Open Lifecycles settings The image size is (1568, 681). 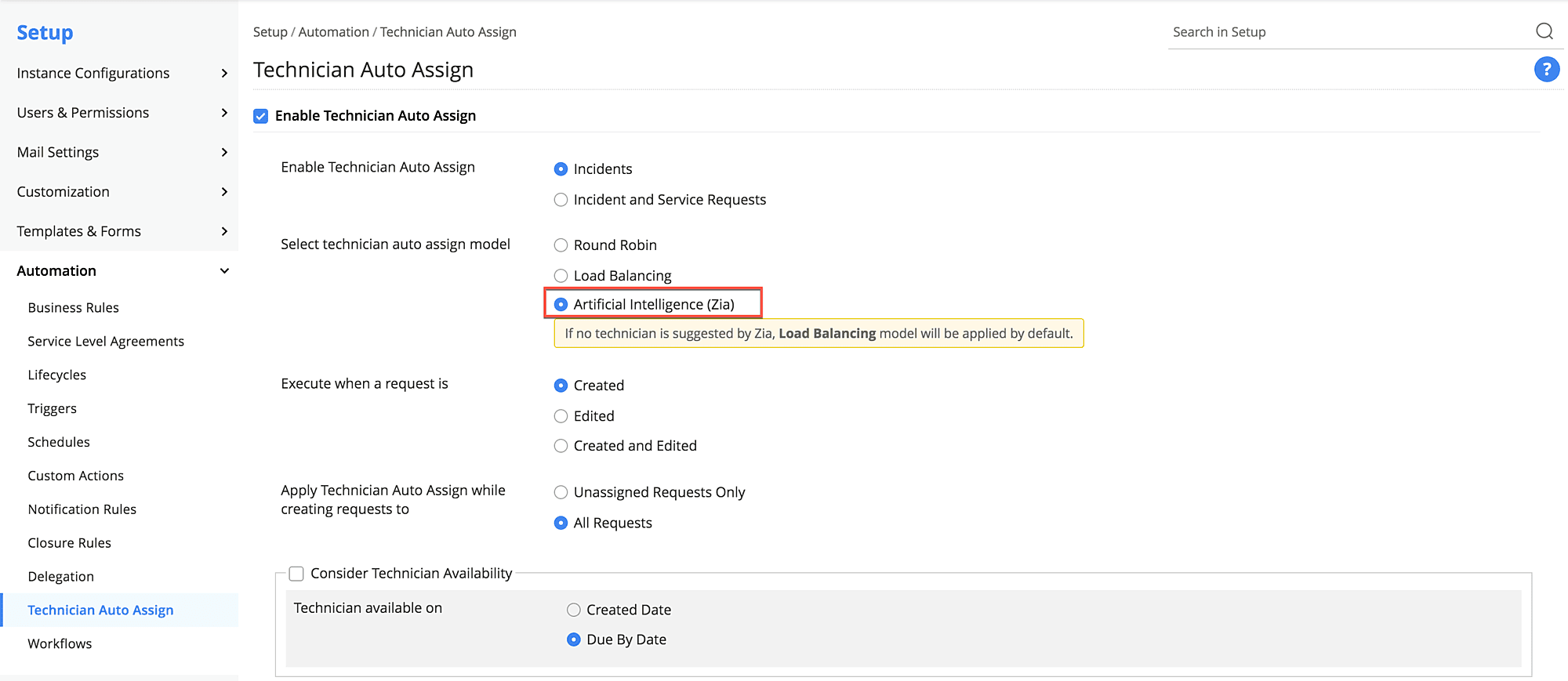click(x=57, y=375)
